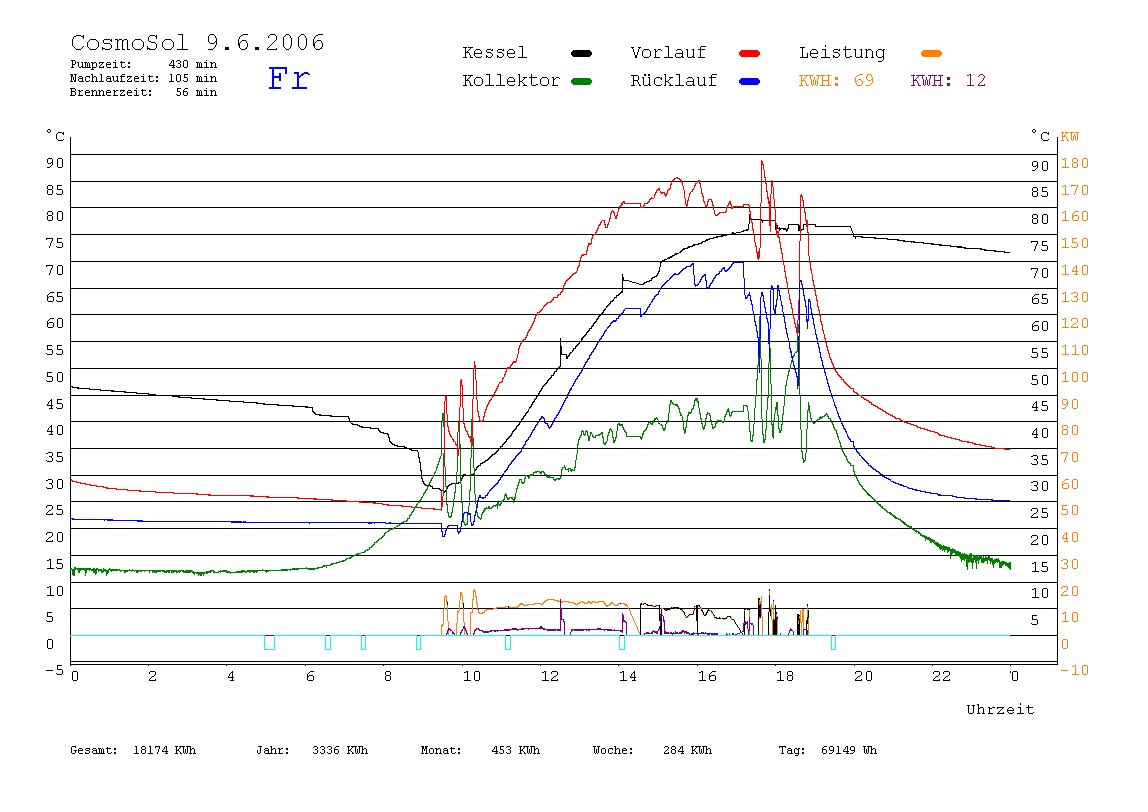Select the "Woche:" footer label

pos(613,750)
